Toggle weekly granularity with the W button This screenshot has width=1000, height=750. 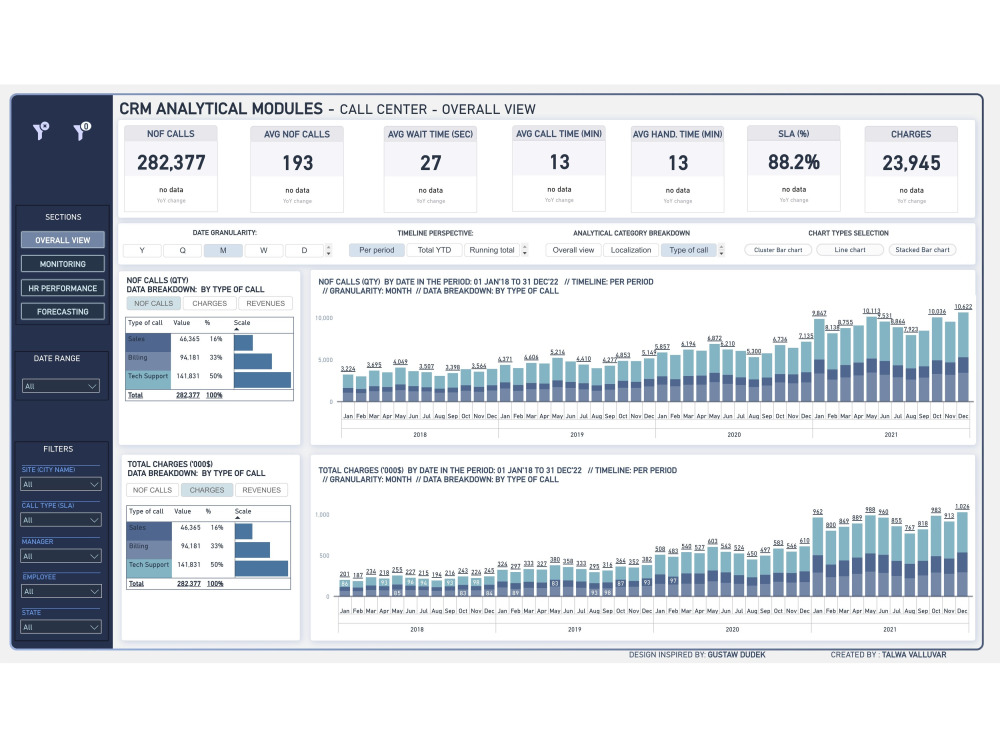[x=264, y=250]
